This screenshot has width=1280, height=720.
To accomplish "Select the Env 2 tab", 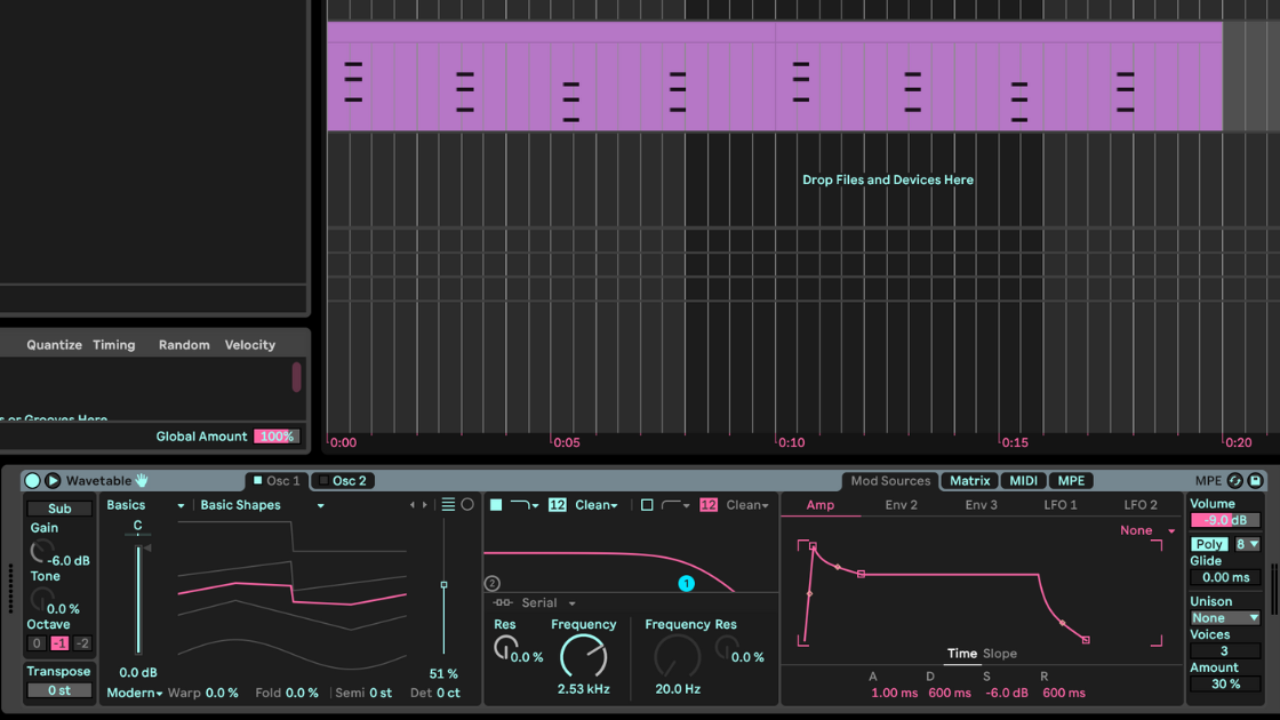I will (x=901, y=505).
